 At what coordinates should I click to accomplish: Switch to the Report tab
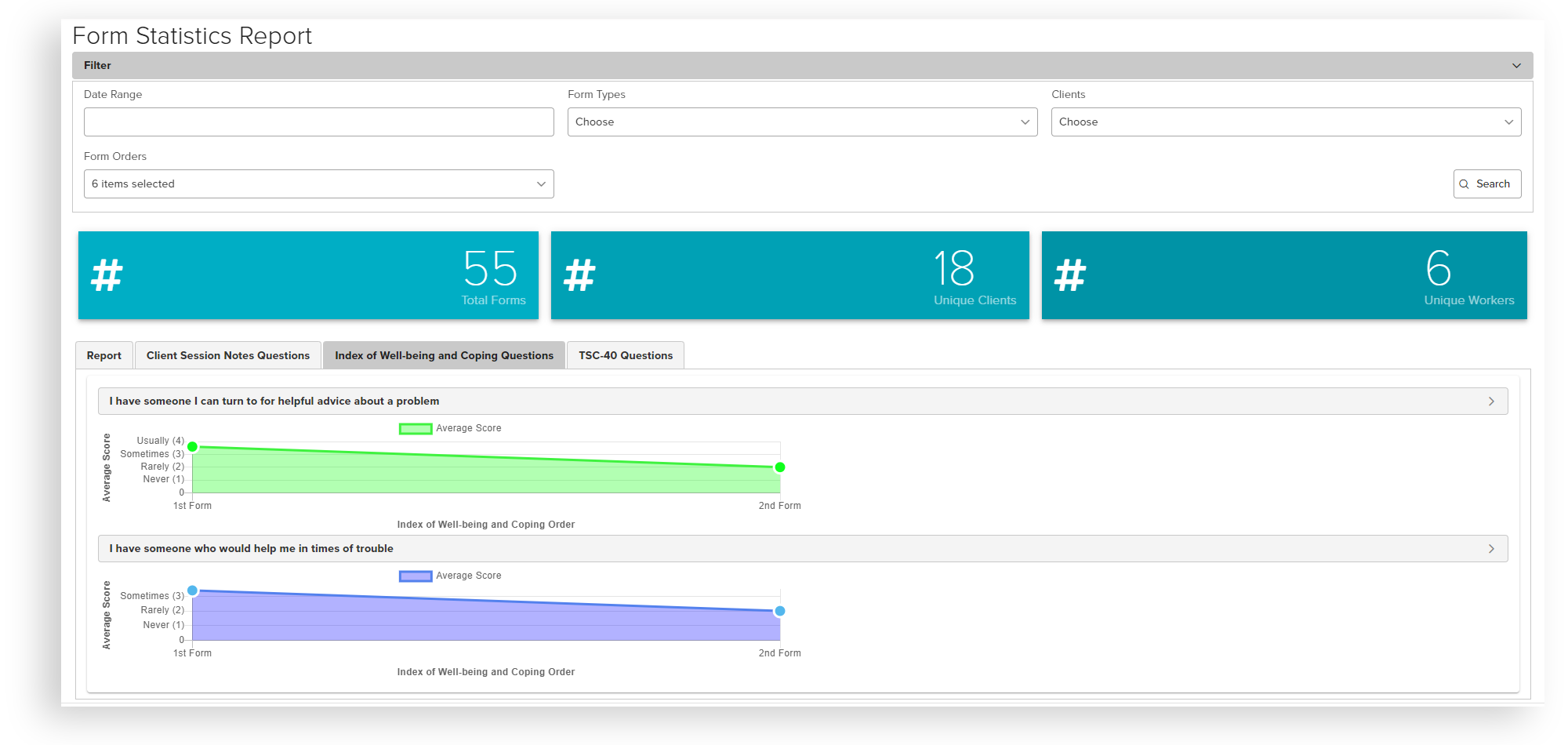tap(104, 356)
